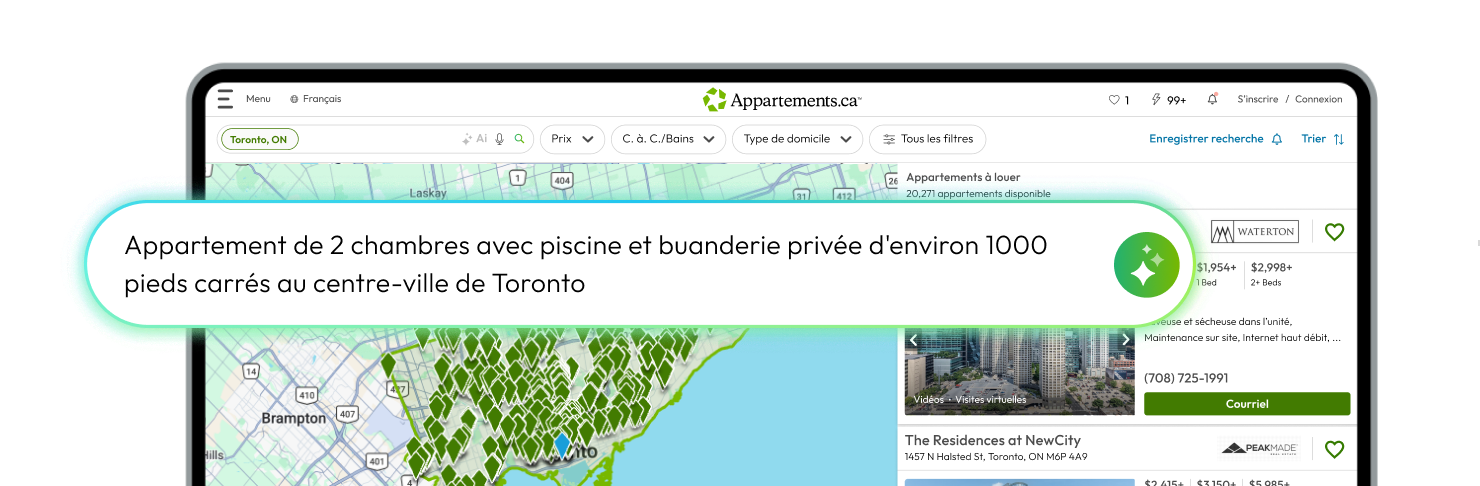Favorite The Residences at NewCity listing

tap(1334, 449)
